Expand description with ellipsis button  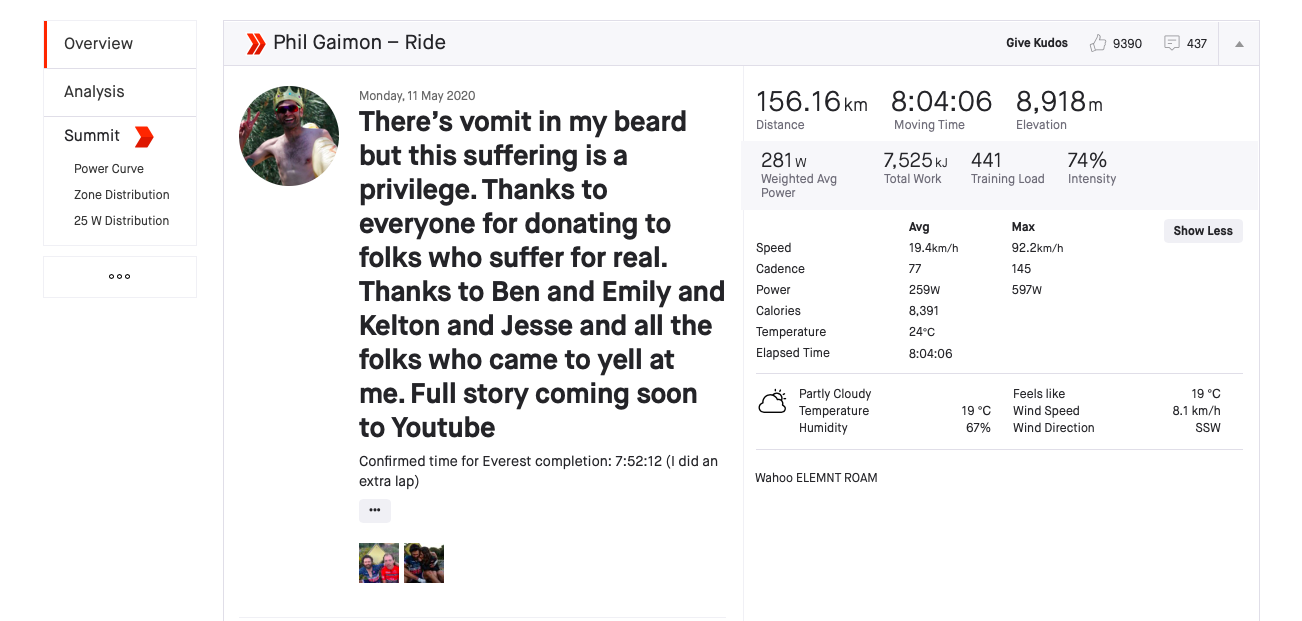click(x=375, y=510)
